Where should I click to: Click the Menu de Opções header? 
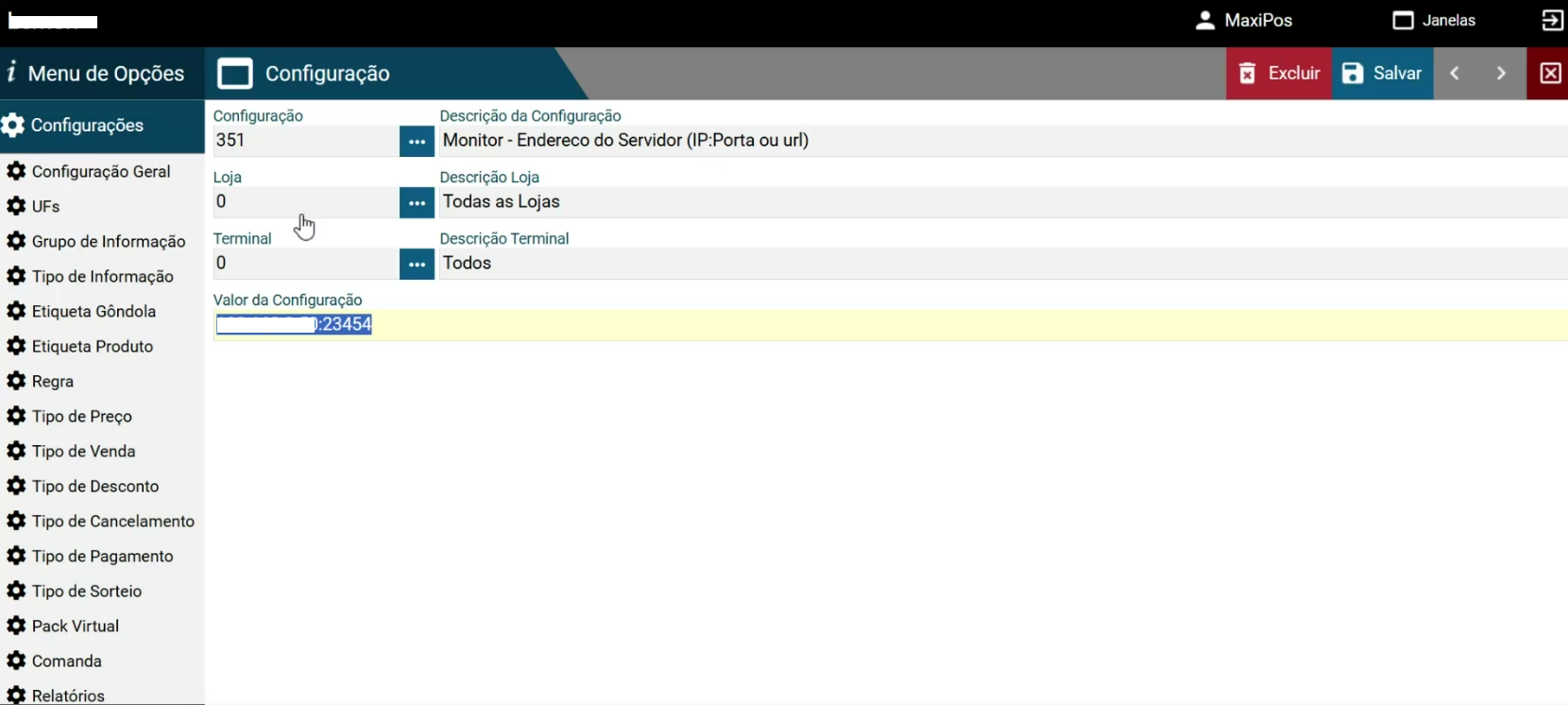(102, 73)
